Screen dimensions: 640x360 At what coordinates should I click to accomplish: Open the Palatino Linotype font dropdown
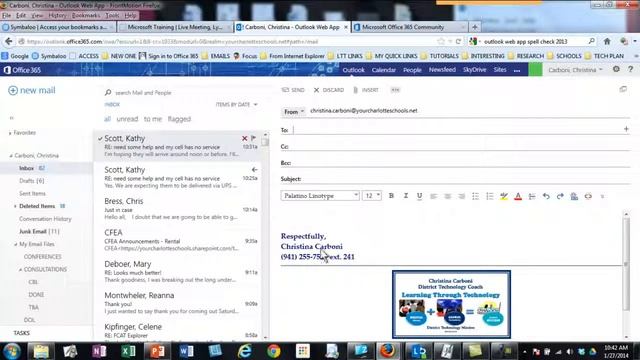pos(320,196)
